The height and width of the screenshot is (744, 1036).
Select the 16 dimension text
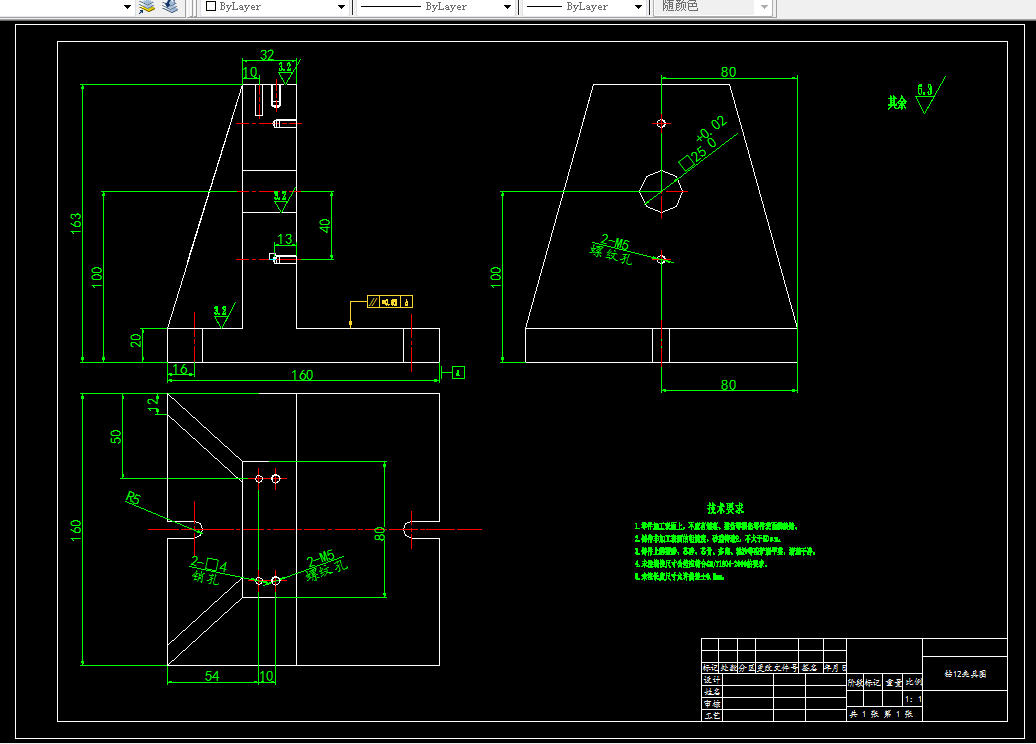coord(180,369)
